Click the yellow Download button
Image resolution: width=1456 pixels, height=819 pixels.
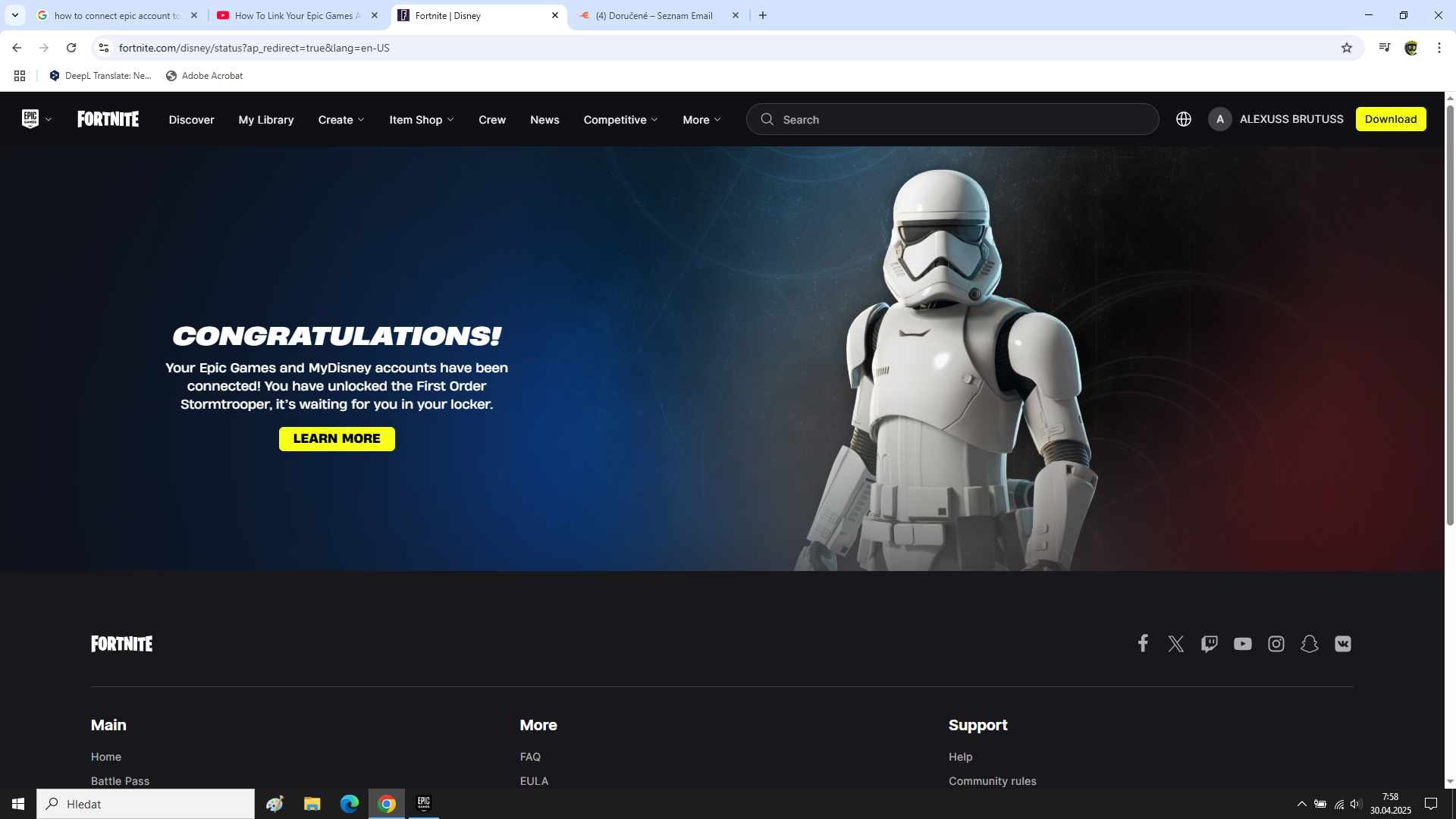1391,119
